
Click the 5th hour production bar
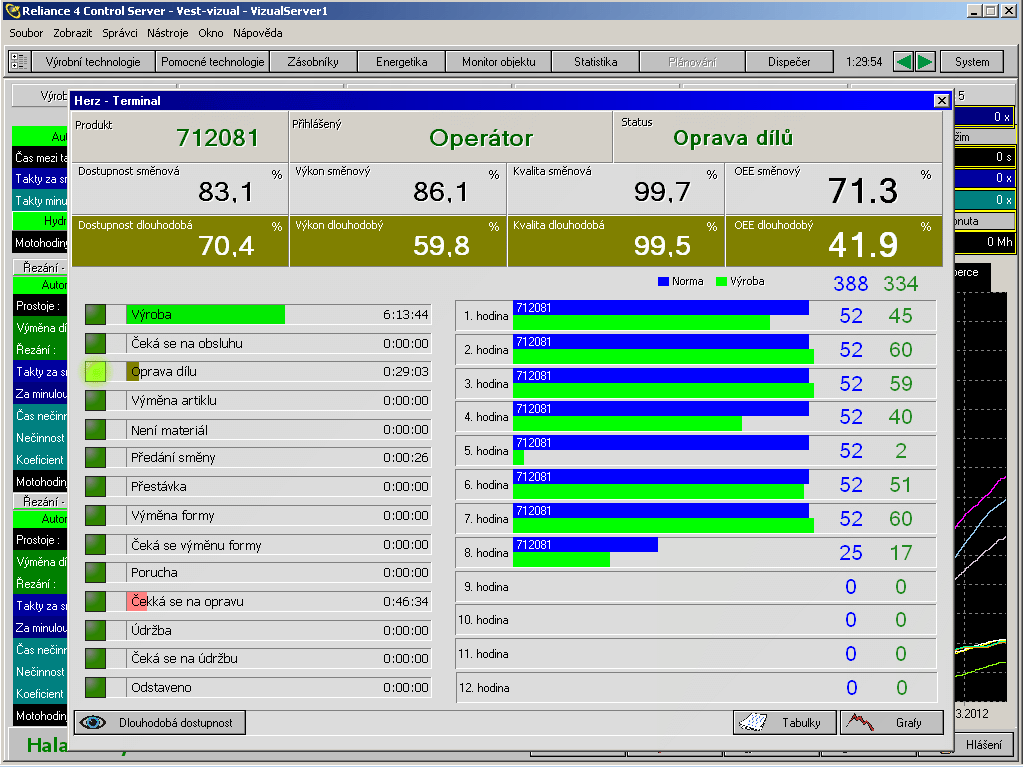coord(519,458)
